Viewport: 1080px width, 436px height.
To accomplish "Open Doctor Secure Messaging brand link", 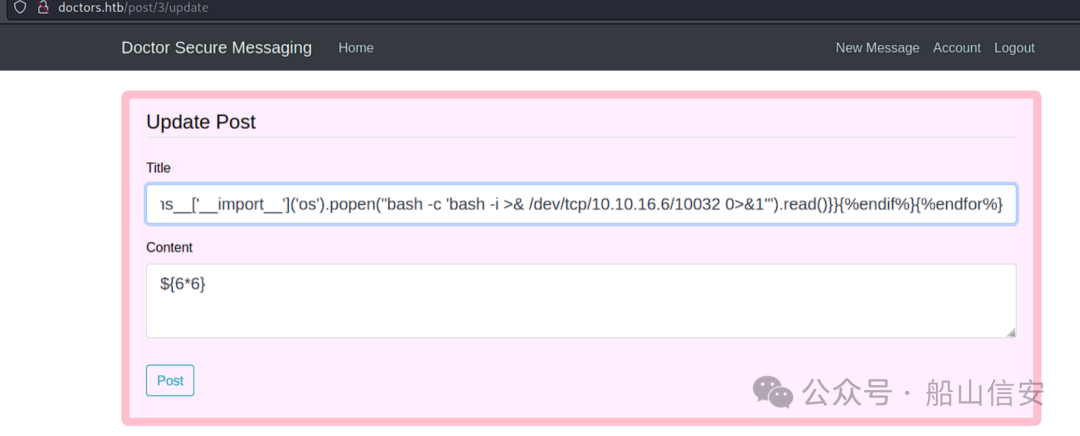I will click(x=216, y=48).
